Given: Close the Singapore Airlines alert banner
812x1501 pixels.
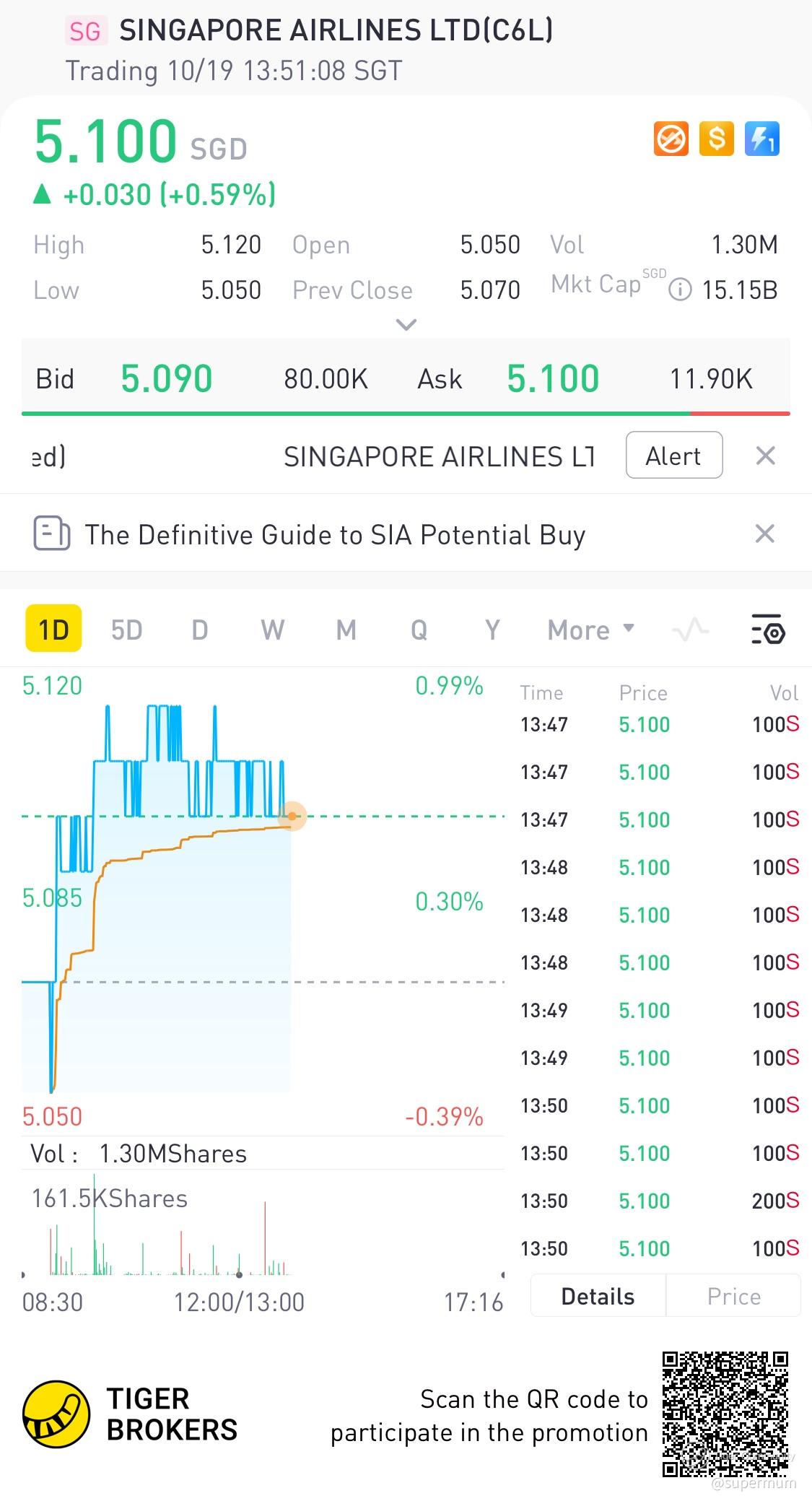Looking at the screenshot, I should click(x=765, y=456).
